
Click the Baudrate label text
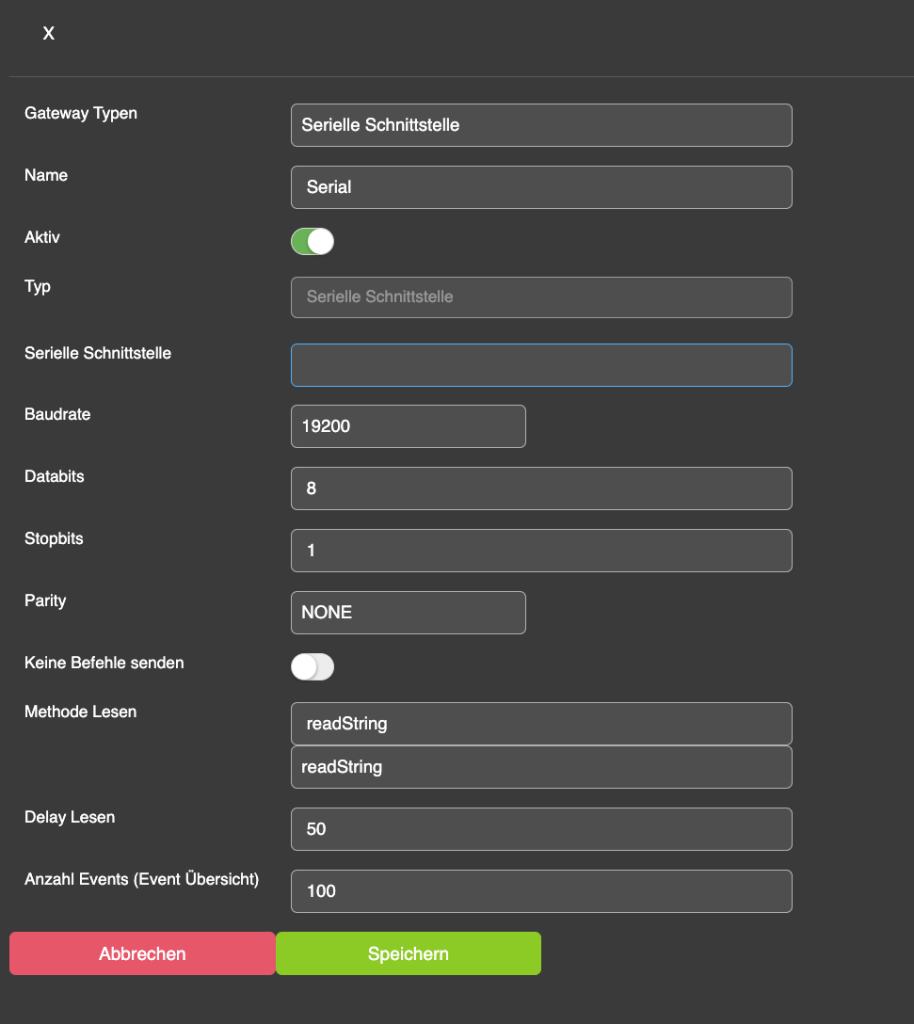pos(57,414)
